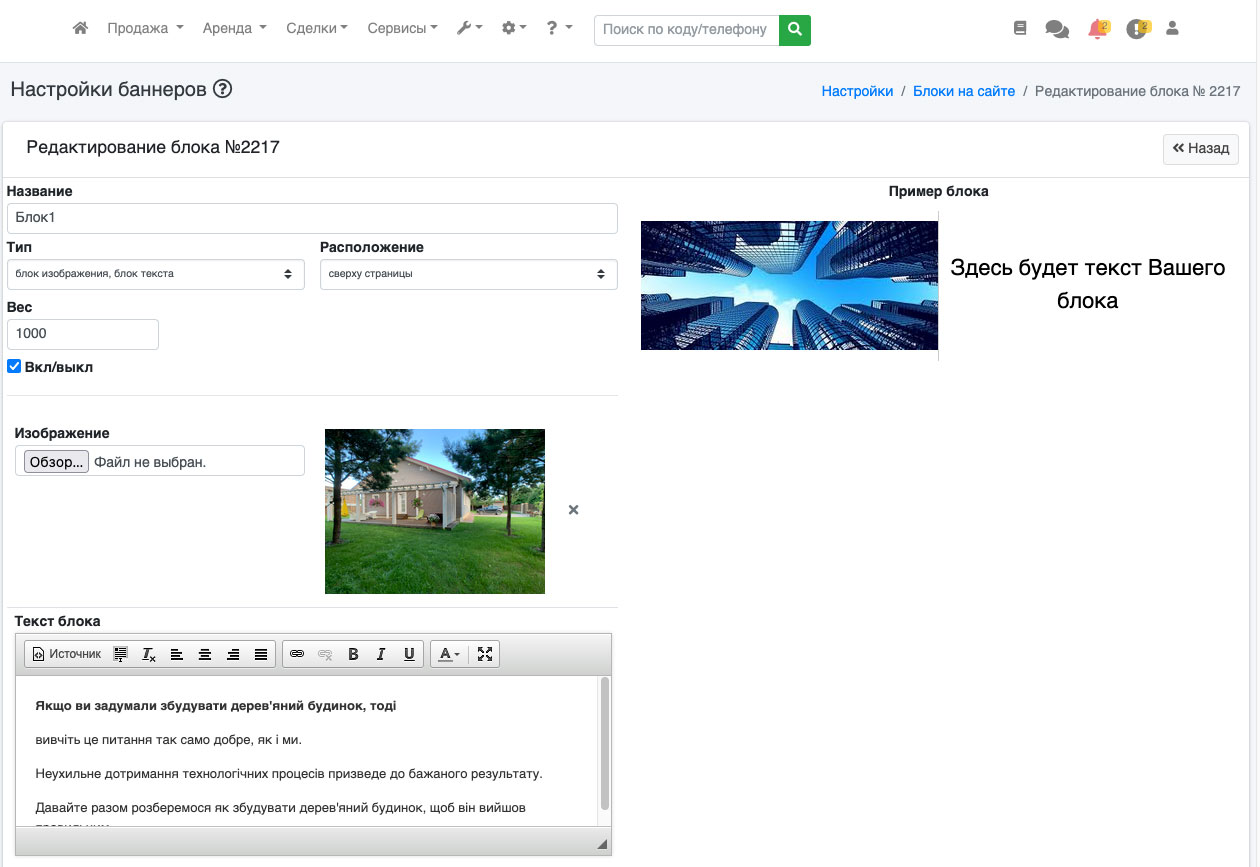Open the text color picker
Image resolution: width=1260 pixels, height=867 pixels.
[449, 654]
